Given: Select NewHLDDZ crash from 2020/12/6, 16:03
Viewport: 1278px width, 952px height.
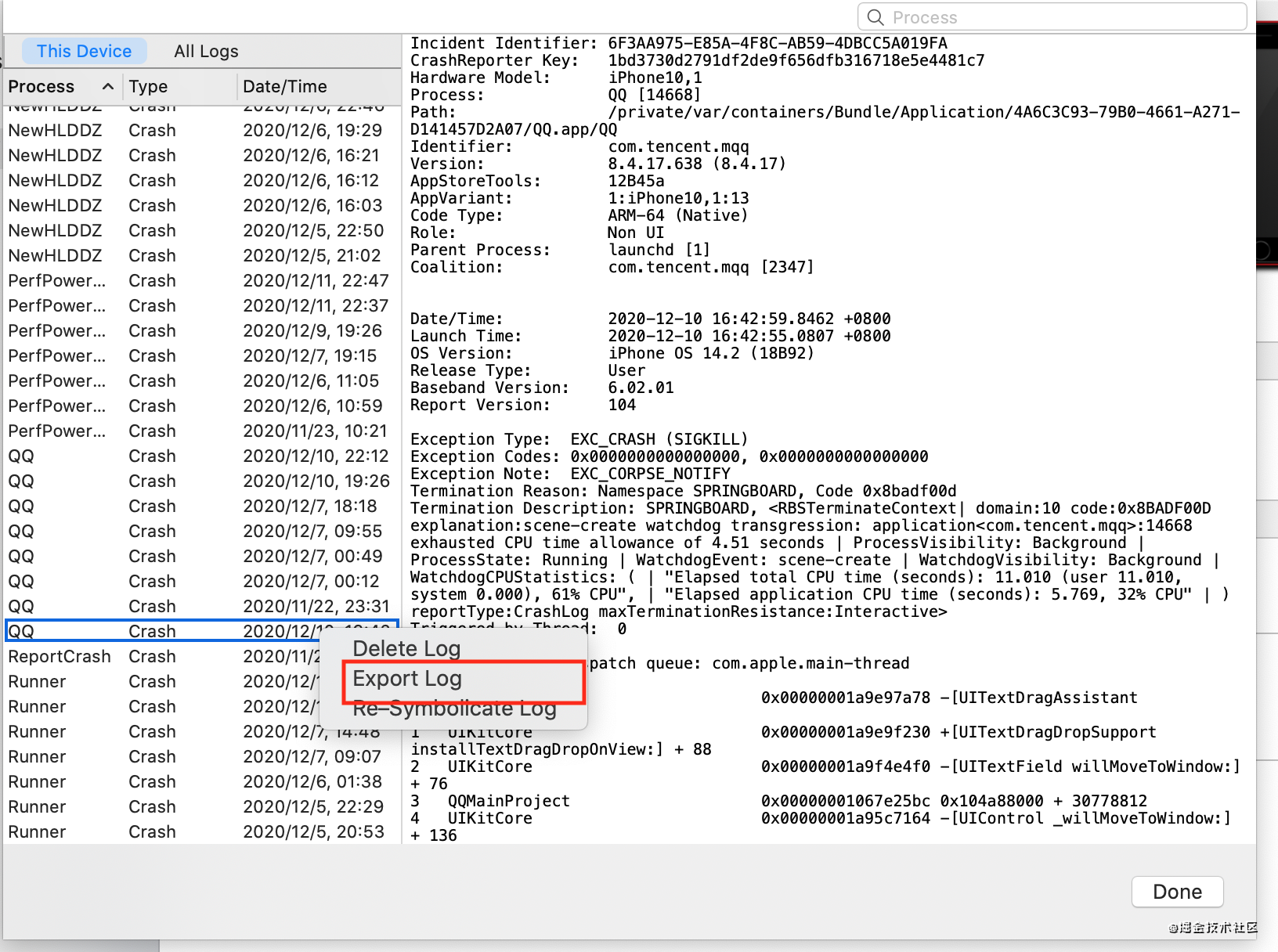Looking at the screenshot, I should click(x=202, y=205).
